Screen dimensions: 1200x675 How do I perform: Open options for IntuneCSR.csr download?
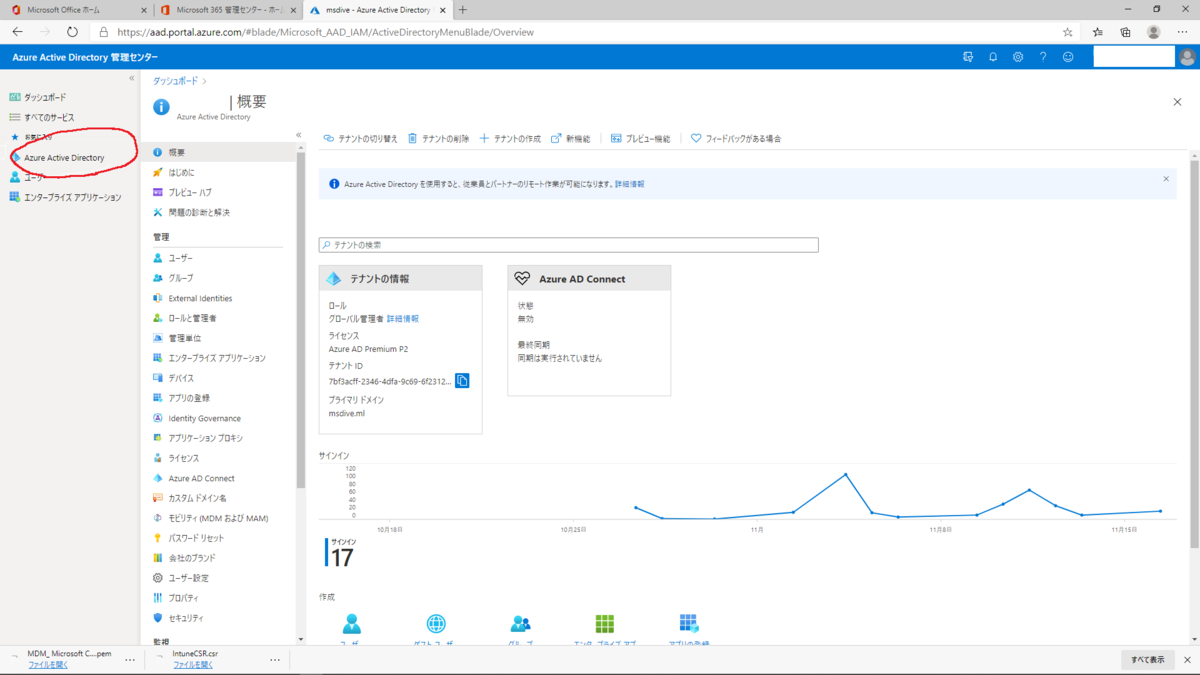coord(275,660)
